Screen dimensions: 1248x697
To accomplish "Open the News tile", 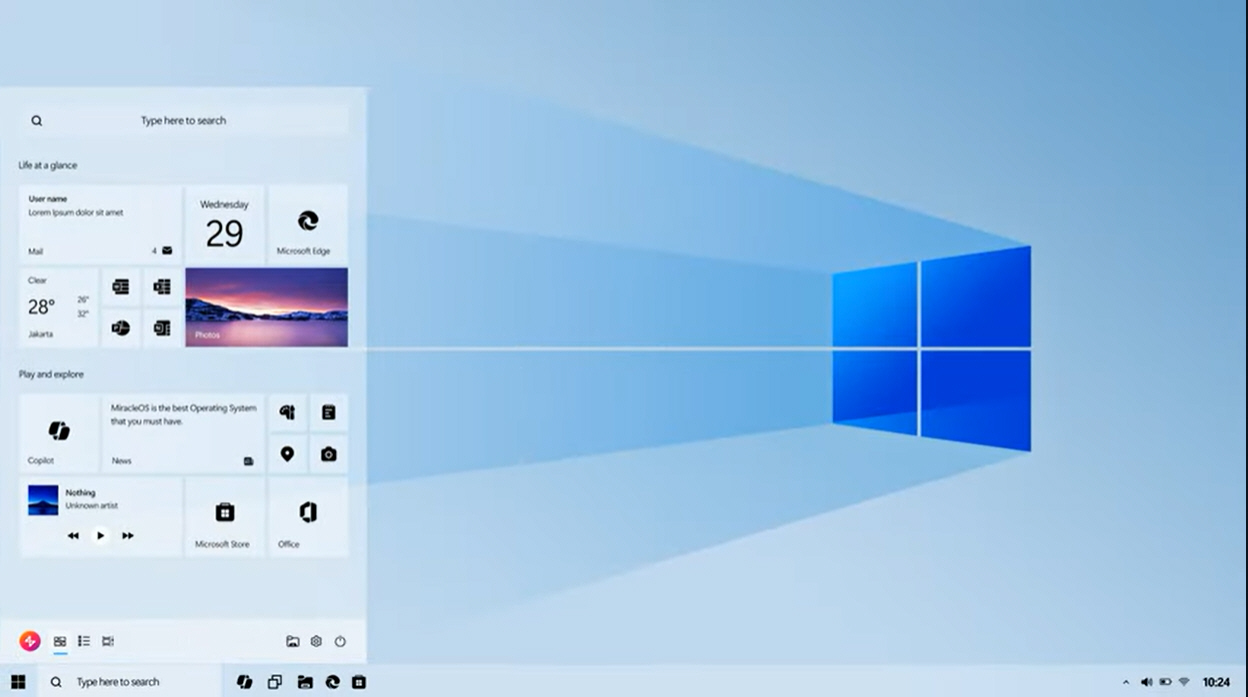I will (x=182, y=433).
